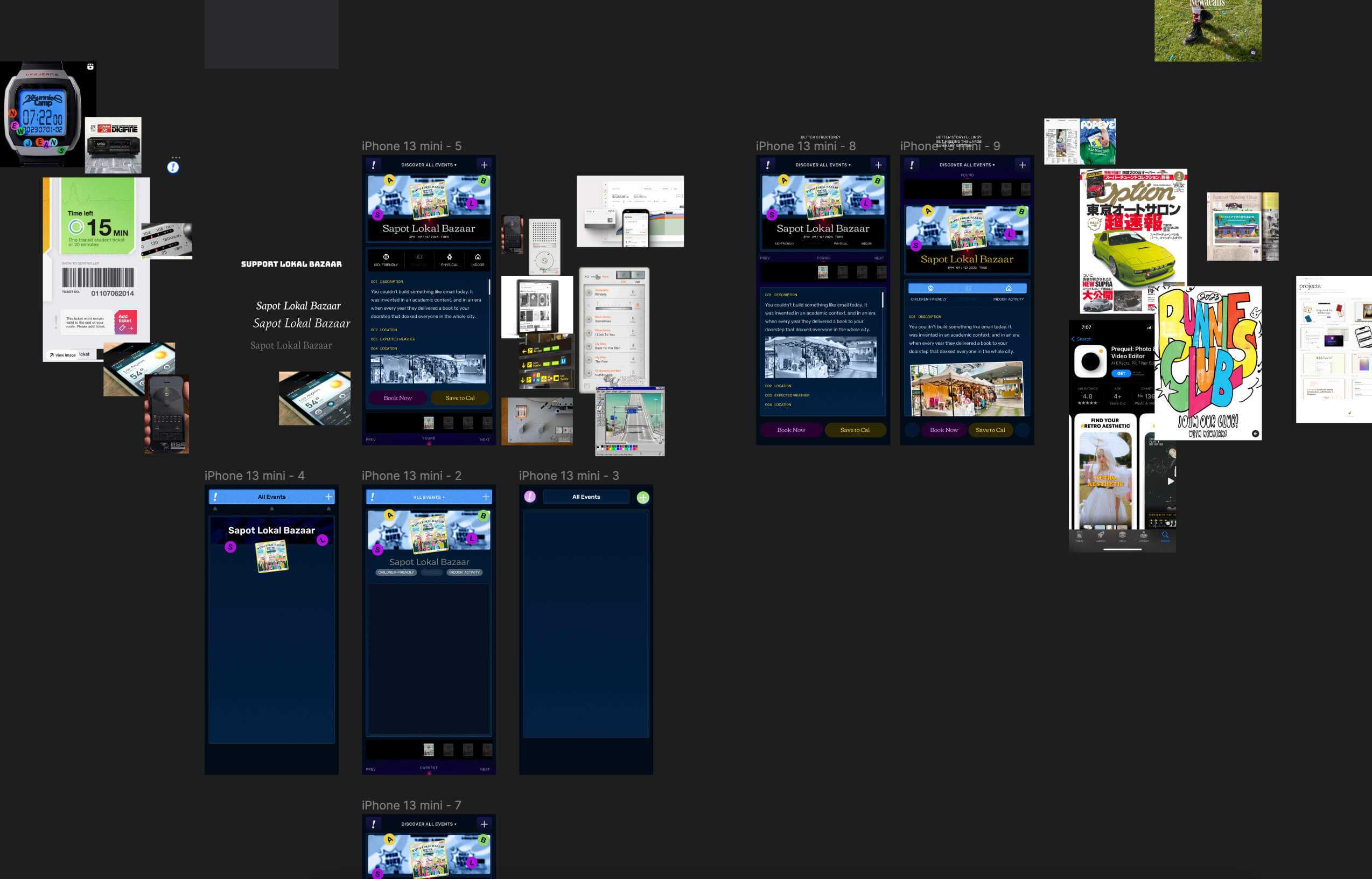1372x879 pixels.
Task: Toggle Children-Friendly chip in iPhone 13 mini - 2
Action: tap(396, 573)
